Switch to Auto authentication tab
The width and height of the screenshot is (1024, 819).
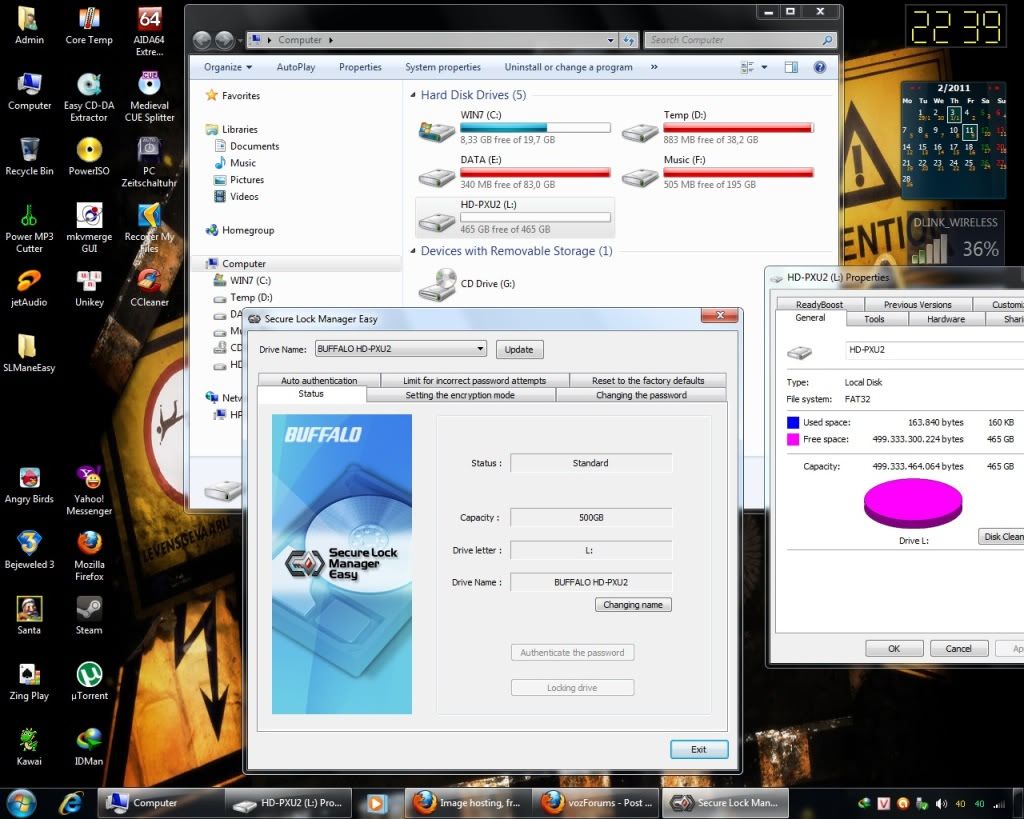[319, 380]
